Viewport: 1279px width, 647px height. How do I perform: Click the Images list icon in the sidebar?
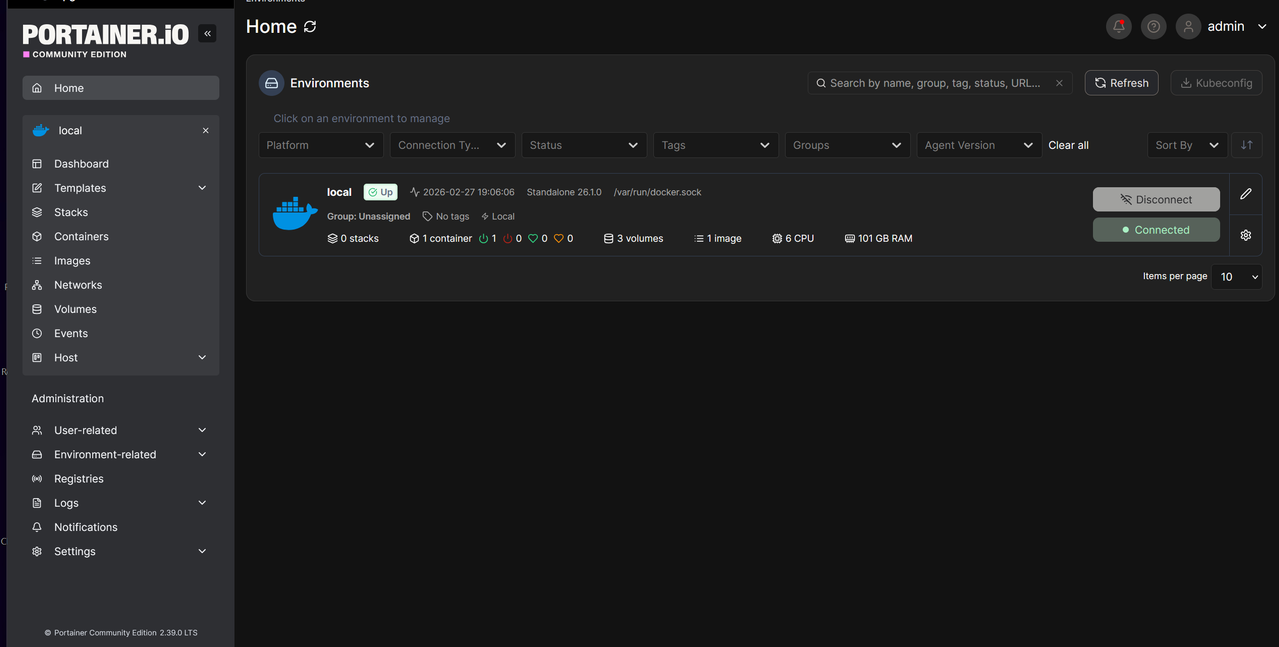point(37,261)
